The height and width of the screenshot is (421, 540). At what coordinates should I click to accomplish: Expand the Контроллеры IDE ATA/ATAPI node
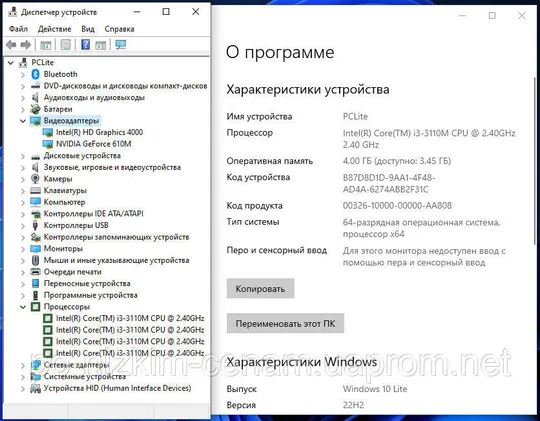point(23,214)
